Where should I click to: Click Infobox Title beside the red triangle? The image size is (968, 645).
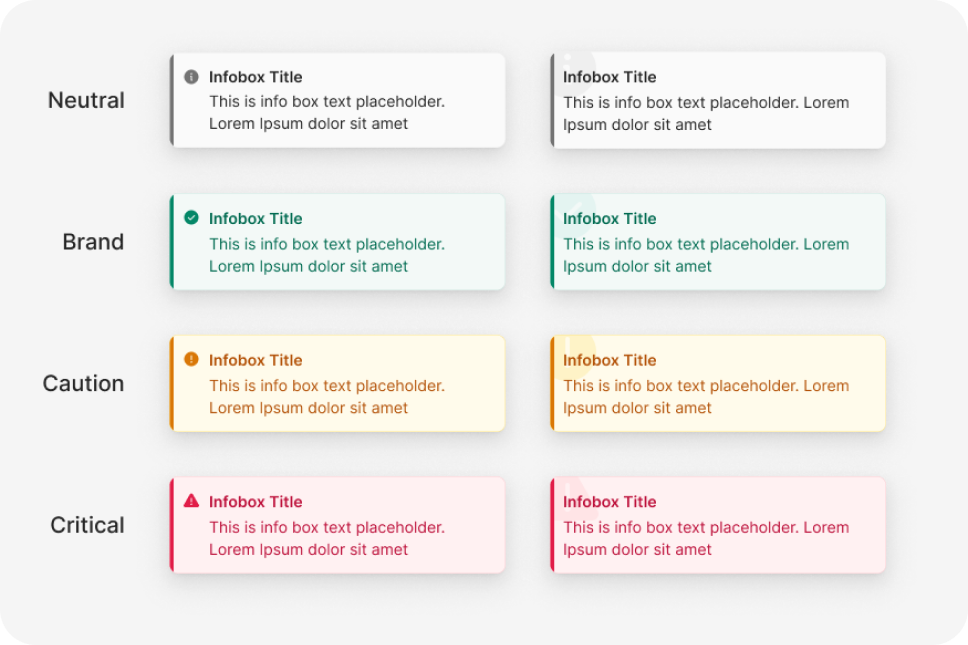pos(255,502)
